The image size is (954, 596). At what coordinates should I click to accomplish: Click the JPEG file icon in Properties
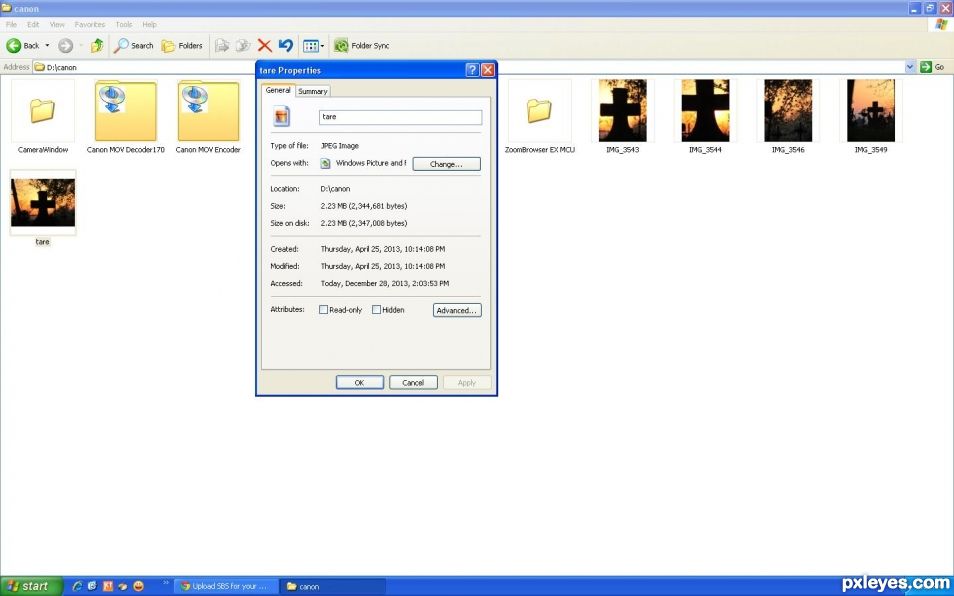pyautogui.click(x=282, y=116)
